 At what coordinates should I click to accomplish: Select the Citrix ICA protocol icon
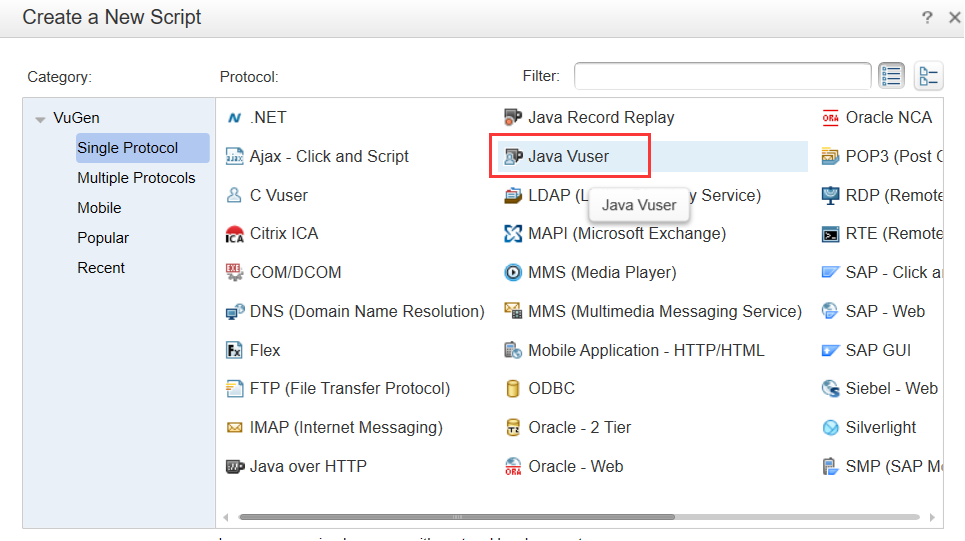234,234
